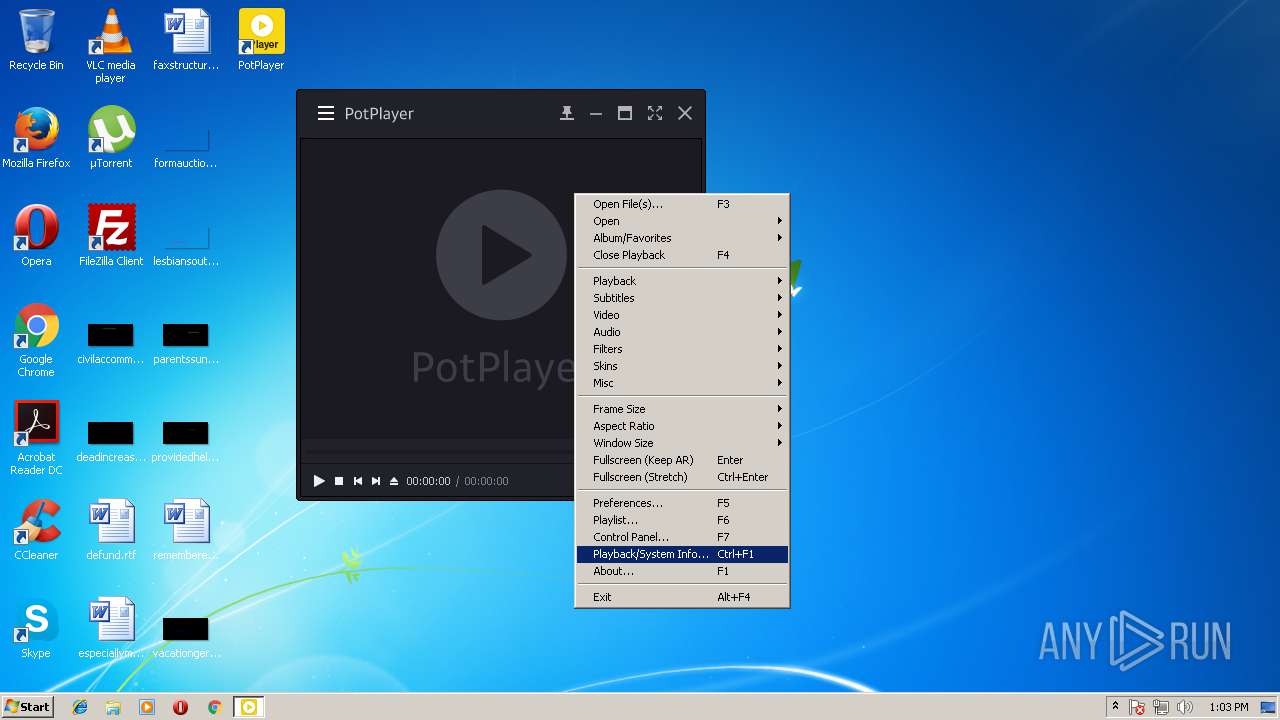
Task: Select the Google Chrome desktop icon
Action: 36,340
